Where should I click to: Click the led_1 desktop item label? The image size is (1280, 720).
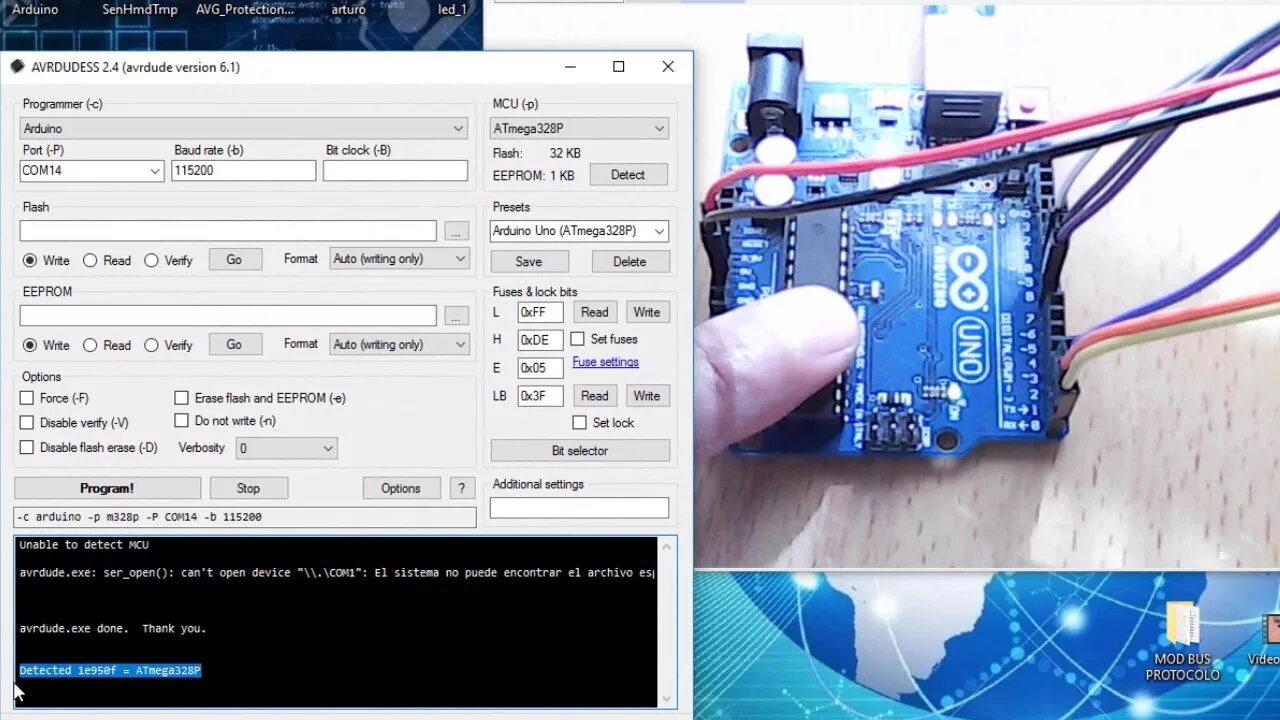coord(452,9)
